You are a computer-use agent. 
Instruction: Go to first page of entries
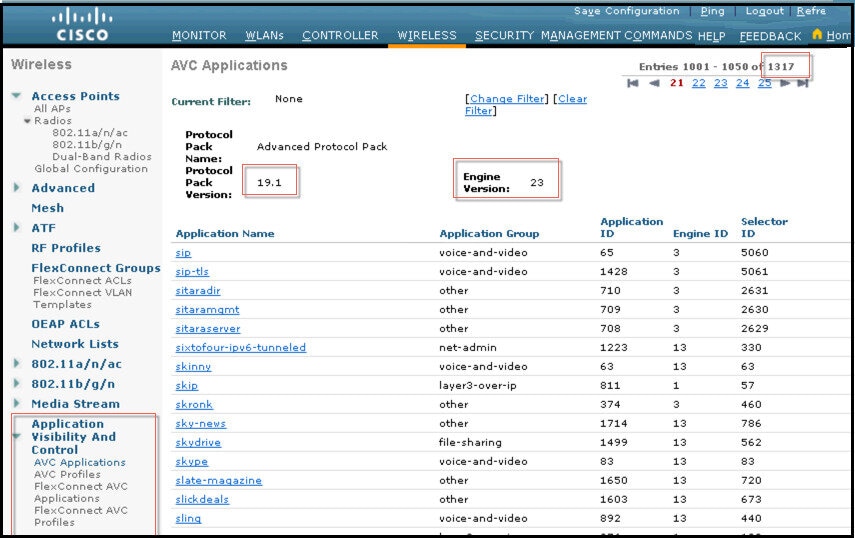pyautogui.click(x=633, y=83)
